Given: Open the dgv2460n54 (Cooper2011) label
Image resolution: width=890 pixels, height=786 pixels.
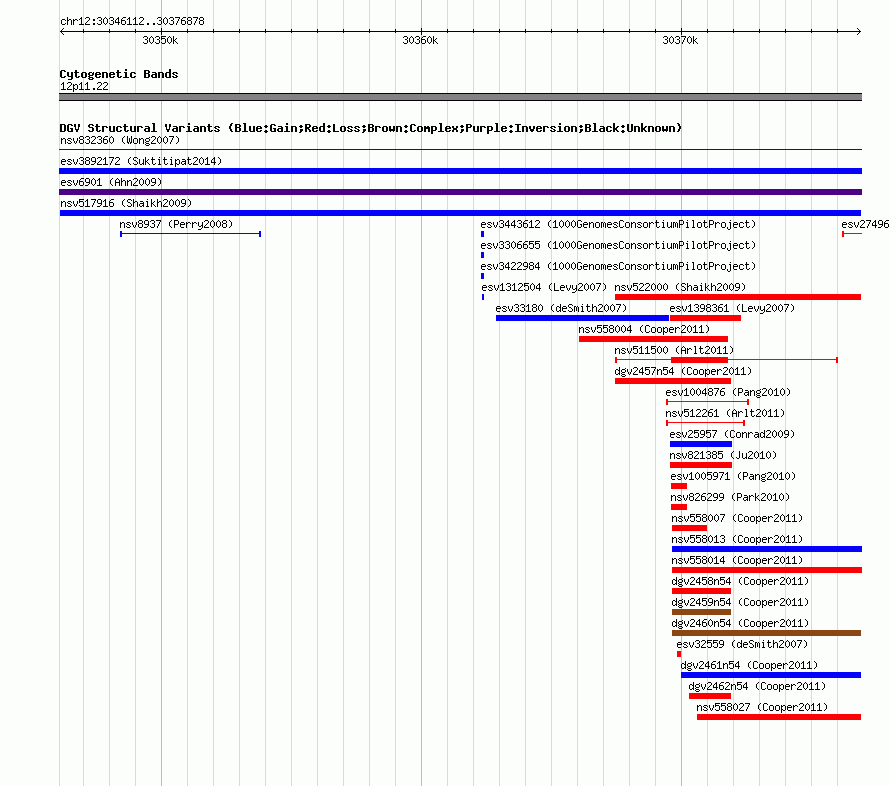Looking at the screenshot, I should pyautogui.click(x=740, y=623).
